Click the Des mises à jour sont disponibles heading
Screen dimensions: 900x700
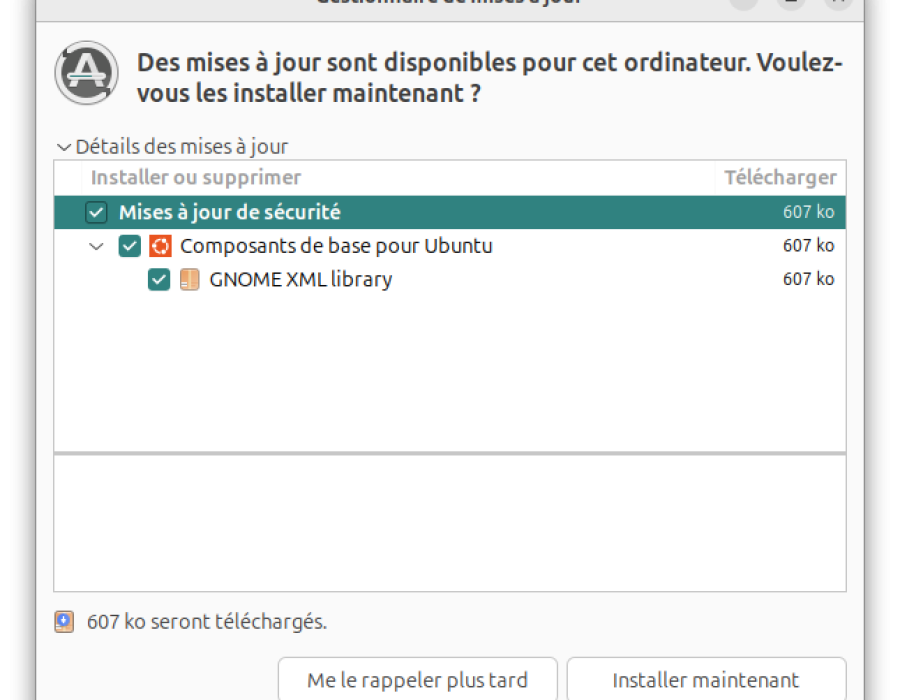click(x=490, y=78)
